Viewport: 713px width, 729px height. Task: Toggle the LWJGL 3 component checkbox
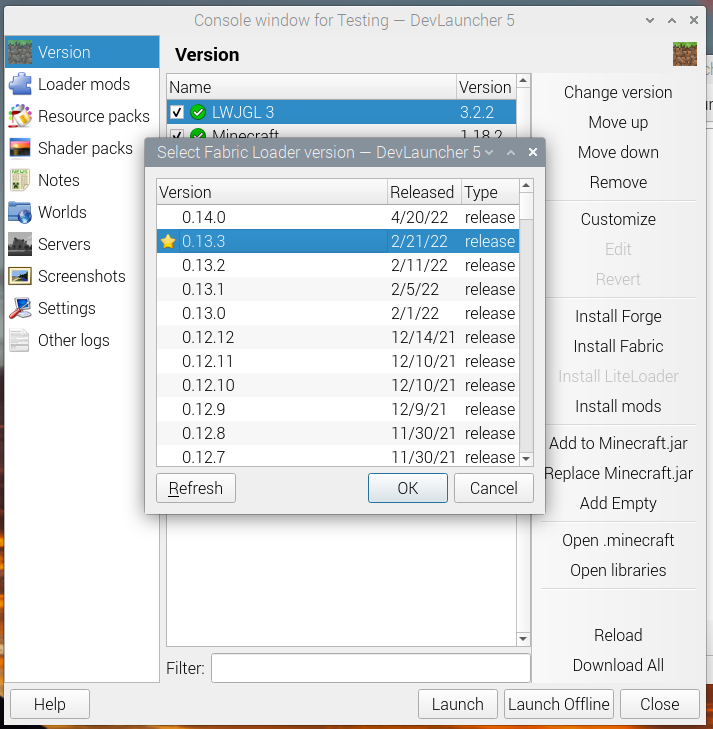pos(177,112)
